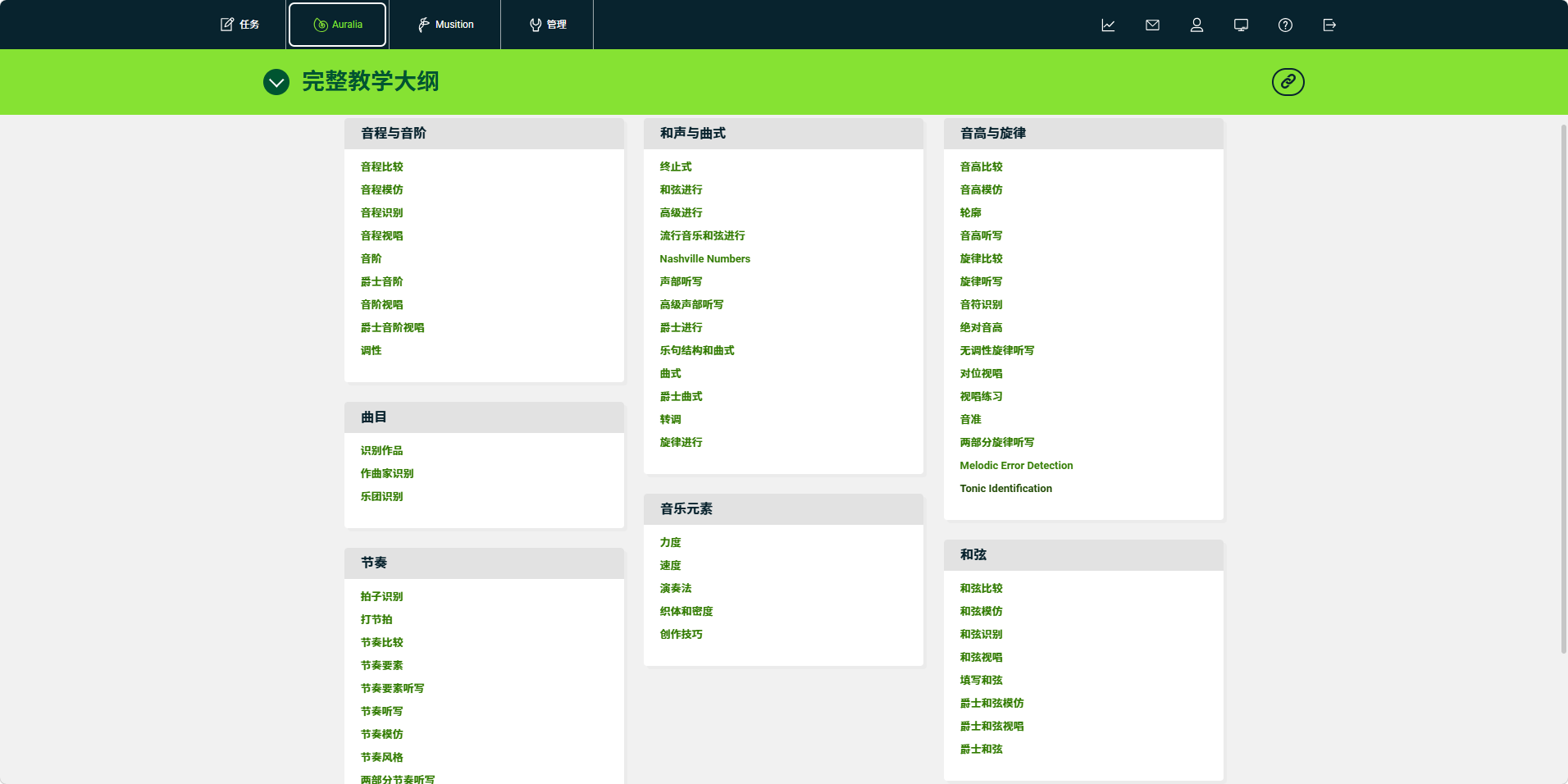Open the 音程比较 topic
The width and height of the screenshot is (1568, 784).
point(382,166)
